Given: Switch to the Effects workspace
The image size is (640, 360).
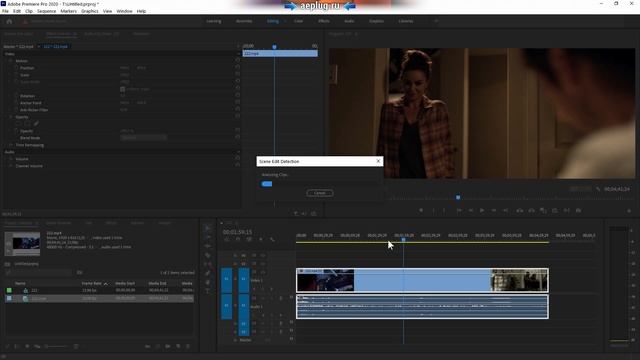Looking at the screenshot, I should 324,21.
